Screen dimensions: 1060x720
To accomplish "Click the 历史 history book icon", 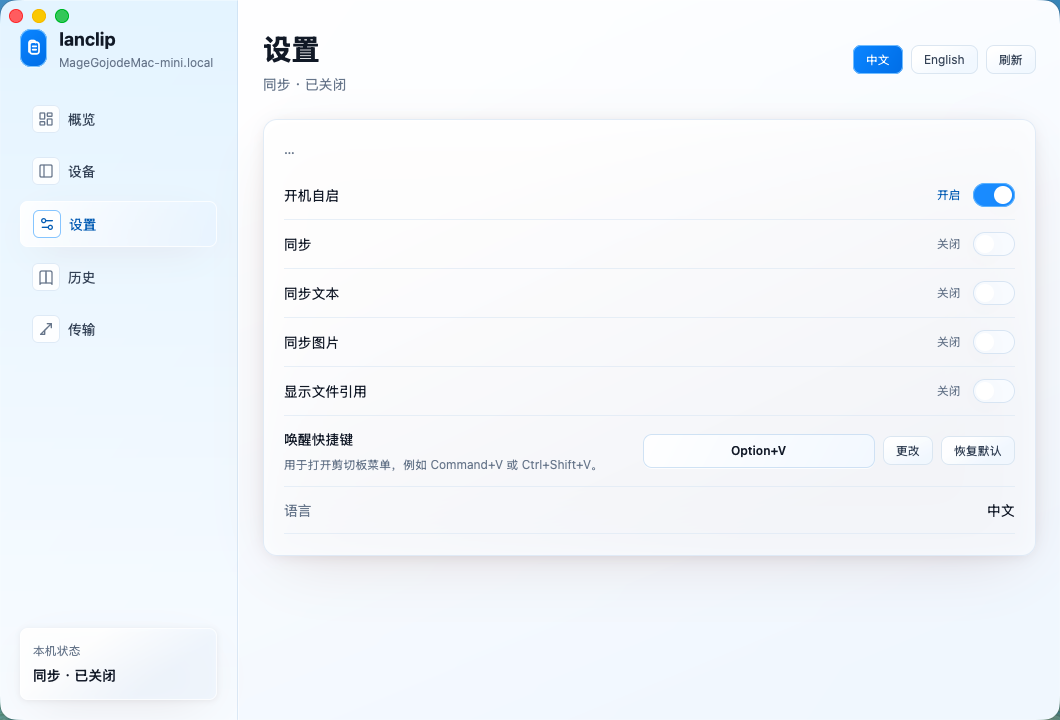I will click(x=46, y=277).
